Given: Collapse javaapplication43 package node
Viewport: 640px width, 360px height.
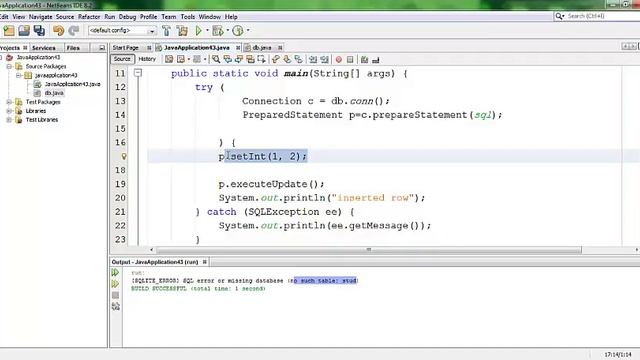Looking at the screenshot, I should click(x=18, y=75).
